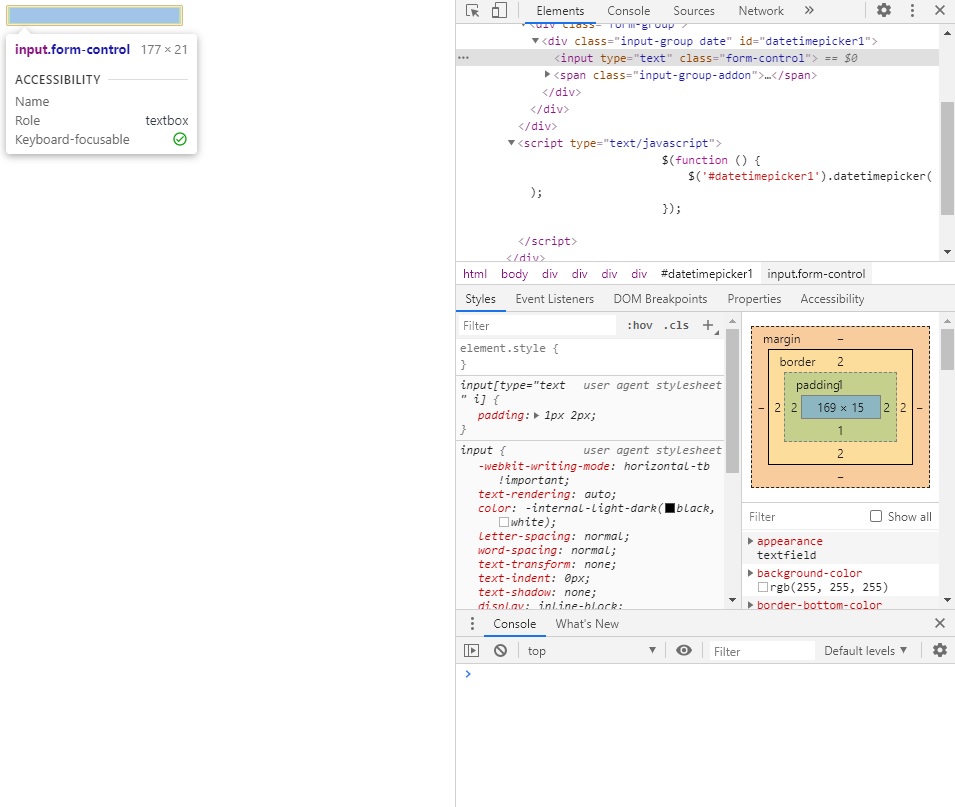Toggle the .cls class editor button
The width and height of the screenshot is (955, 807).
pos(676,325)
